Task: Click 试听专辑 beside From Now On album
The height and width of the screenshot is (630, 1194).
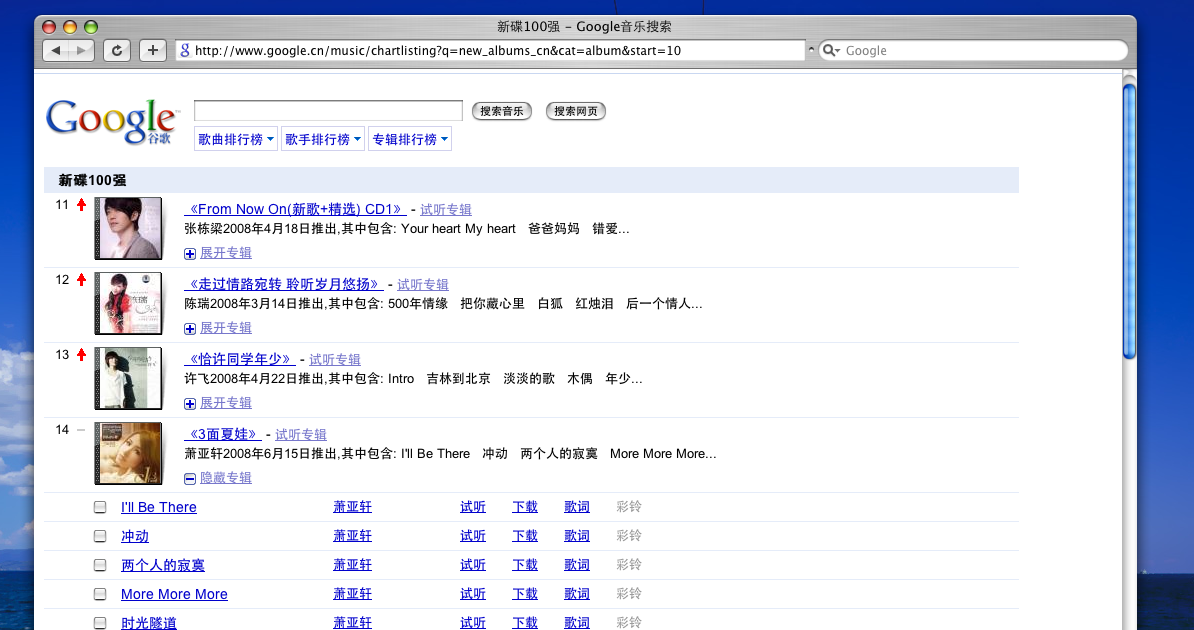Action: [x=446, y=209]
